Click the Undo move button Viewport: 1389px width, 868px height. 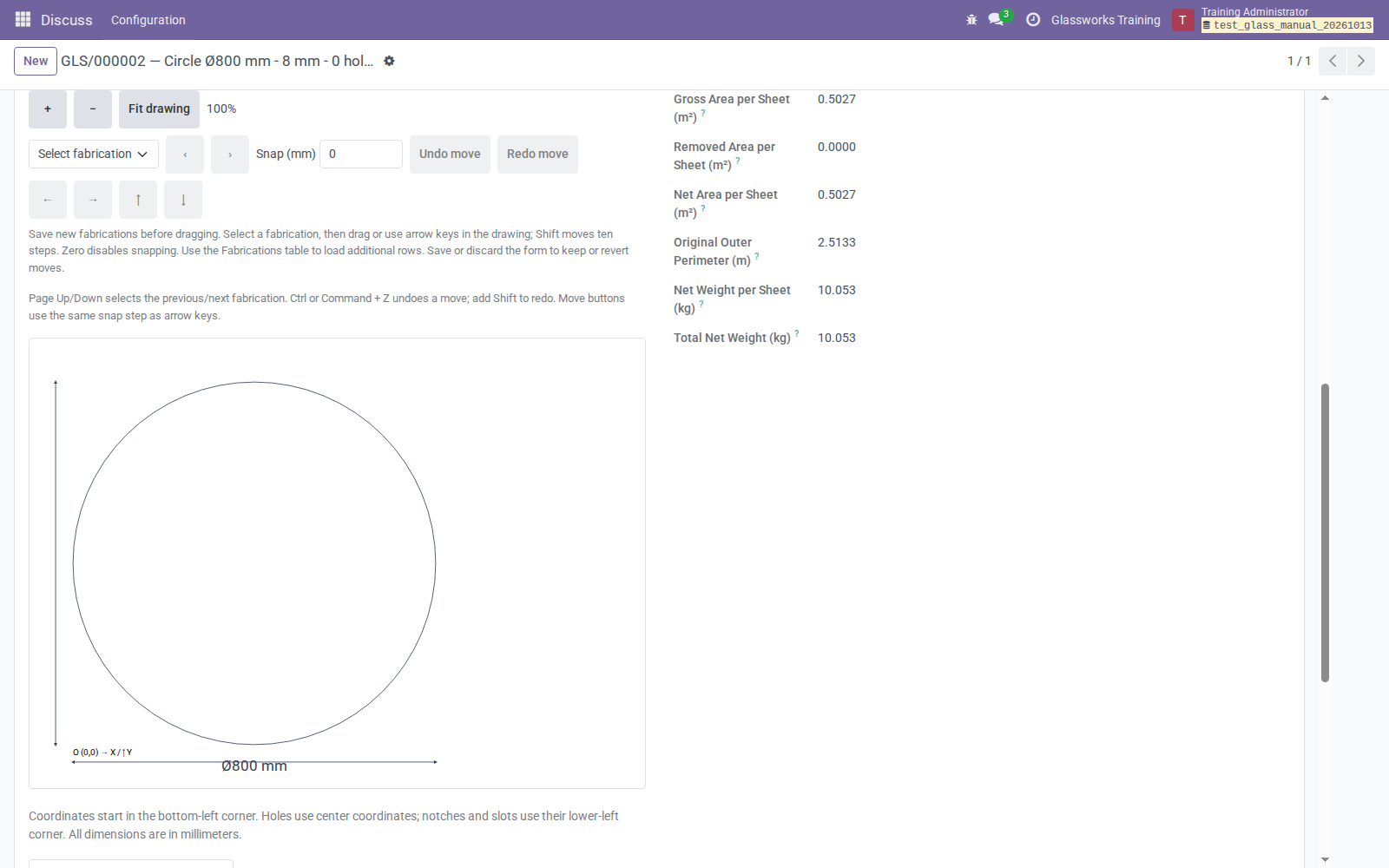pyautogui.click(x=450, y=155)
